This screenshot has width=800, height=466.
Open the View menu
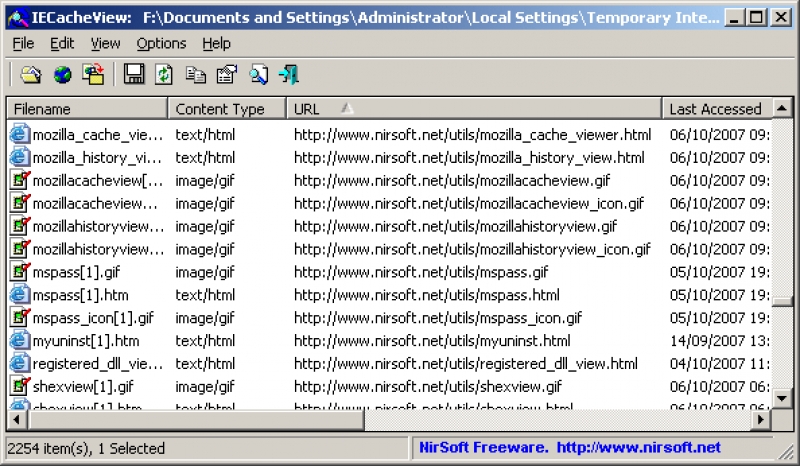(106, 43)
